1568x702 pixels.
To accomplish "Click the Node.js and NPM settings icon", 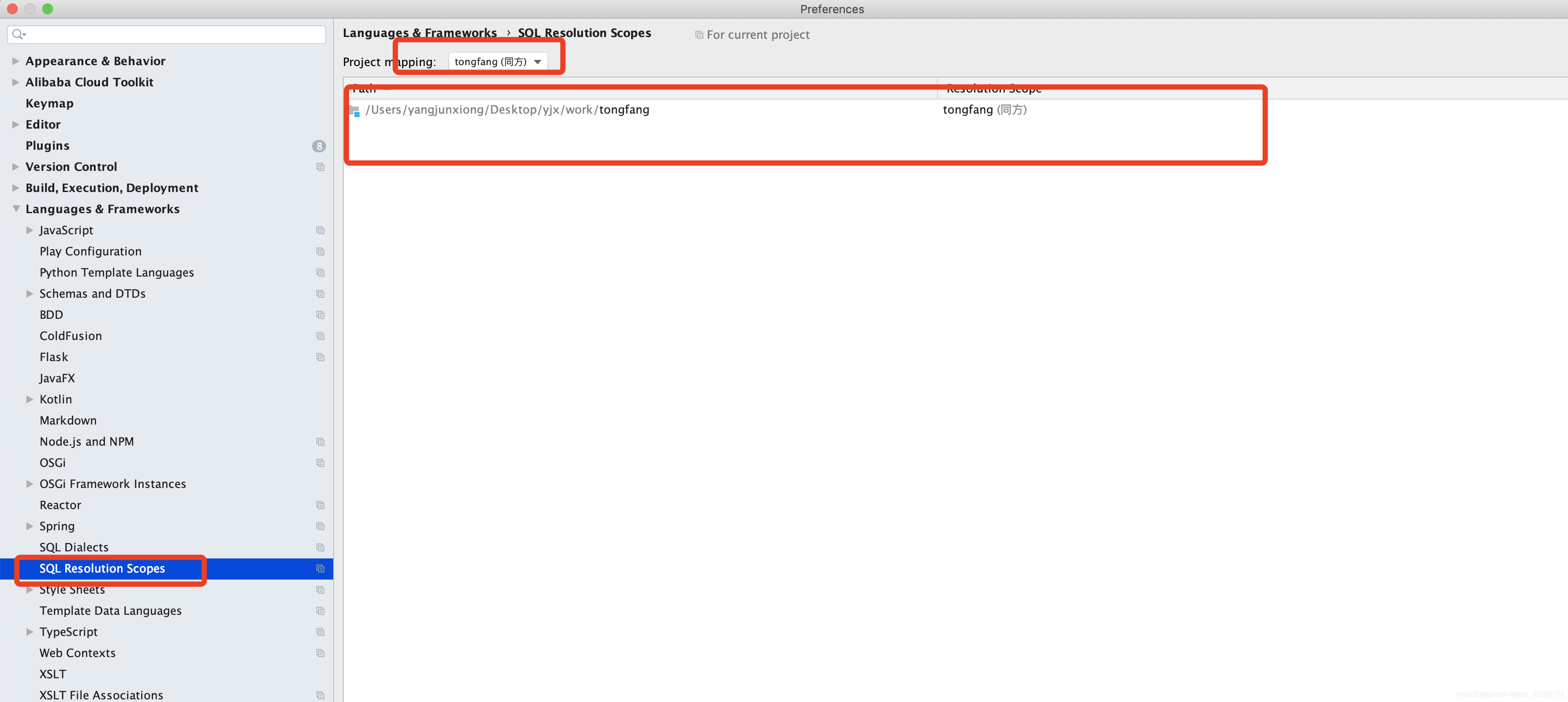I will click(319, 441).
